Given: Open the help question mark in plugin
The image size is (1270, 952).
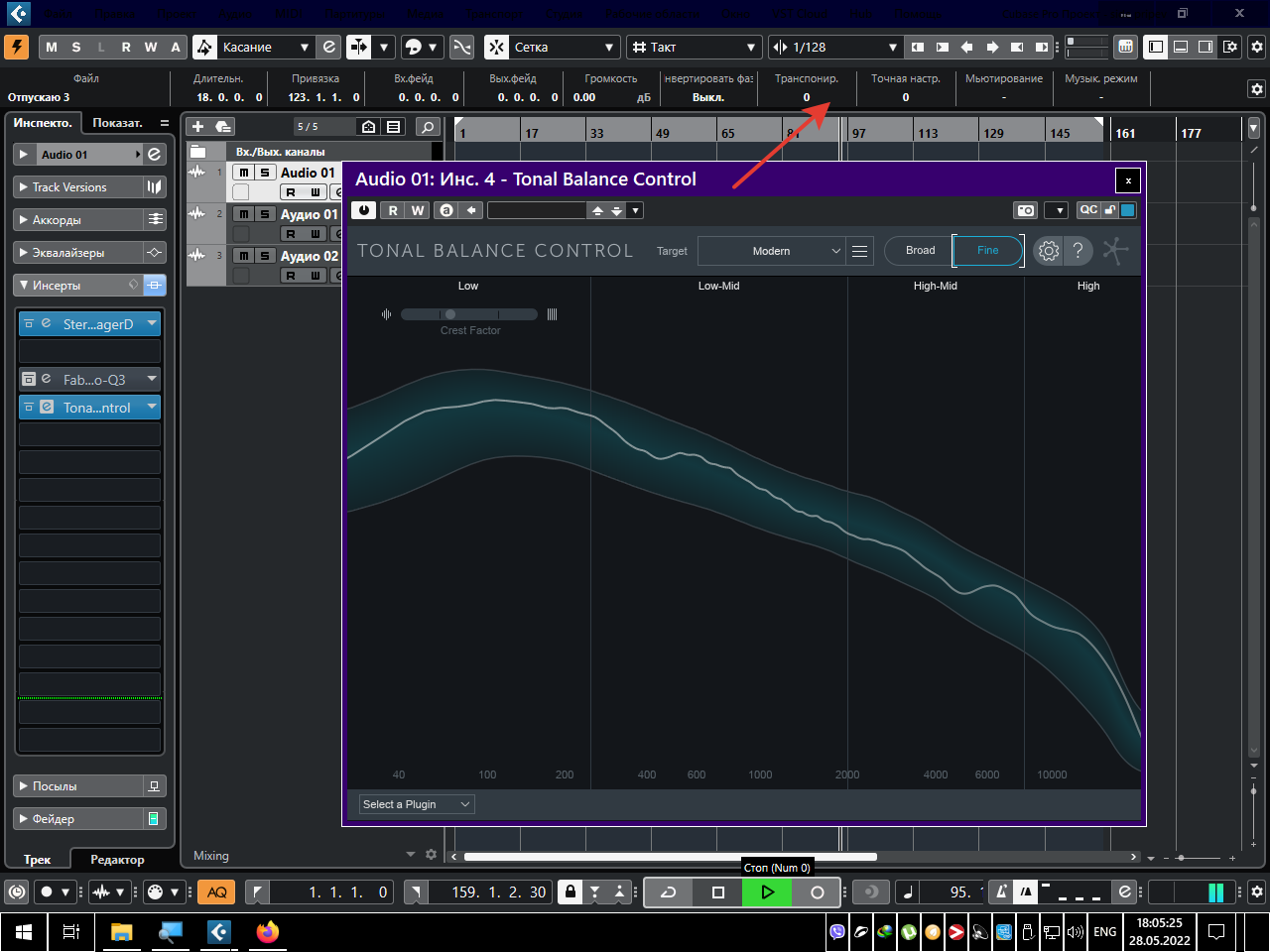Looking at the screenshot, I should coord(1079,251).
